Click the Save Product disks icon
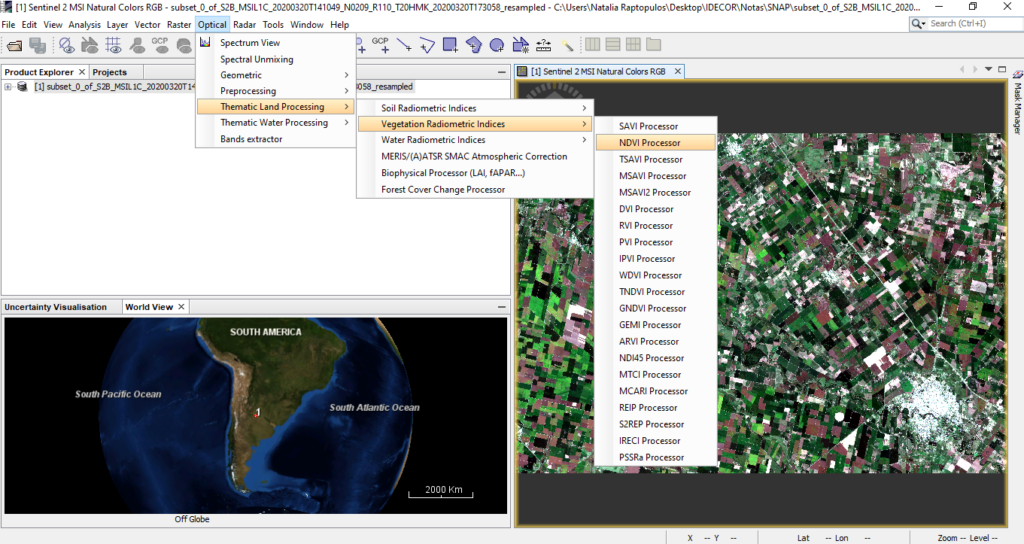 [38, 45]
